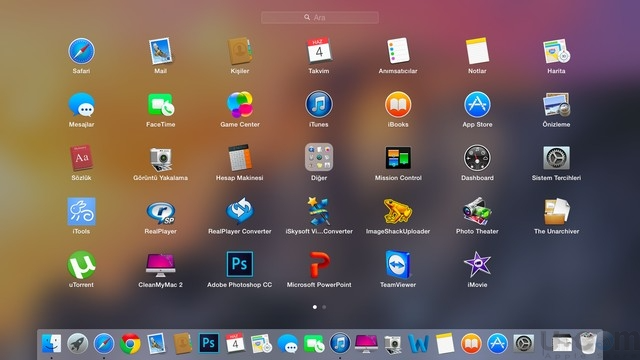Image resolution: width=640 pixels, height=360 pixels.
Task: Open Safari from the Dock
Action: tap(104, 343)
